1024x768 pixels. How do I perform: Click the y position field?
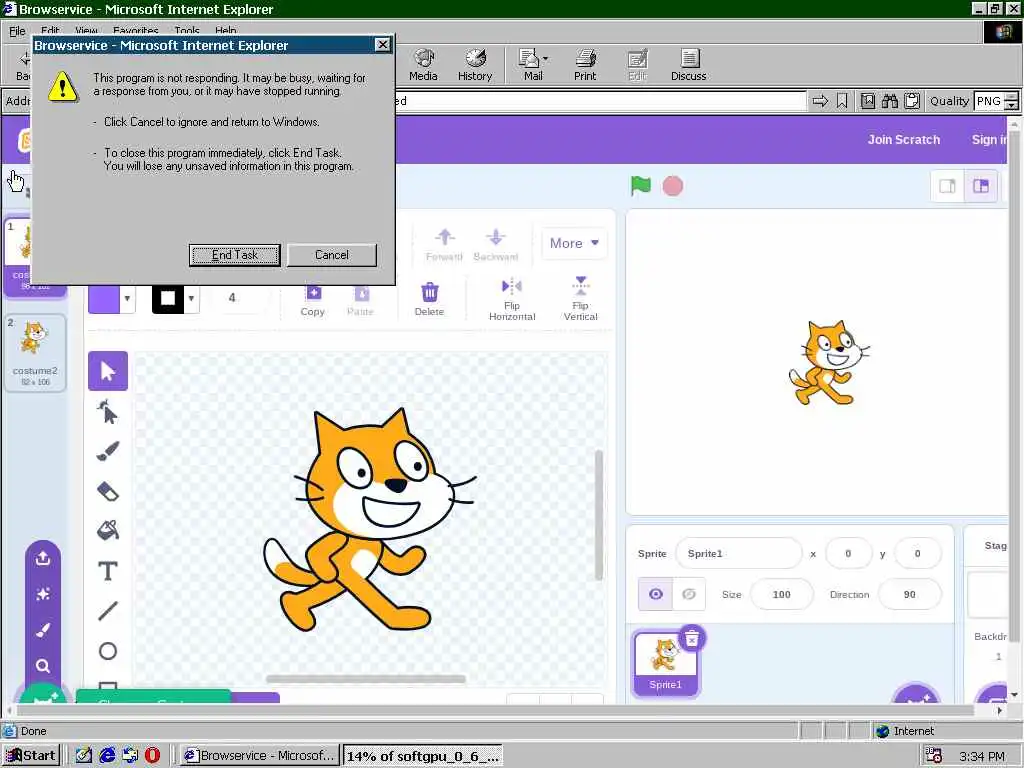coord(918,553)
